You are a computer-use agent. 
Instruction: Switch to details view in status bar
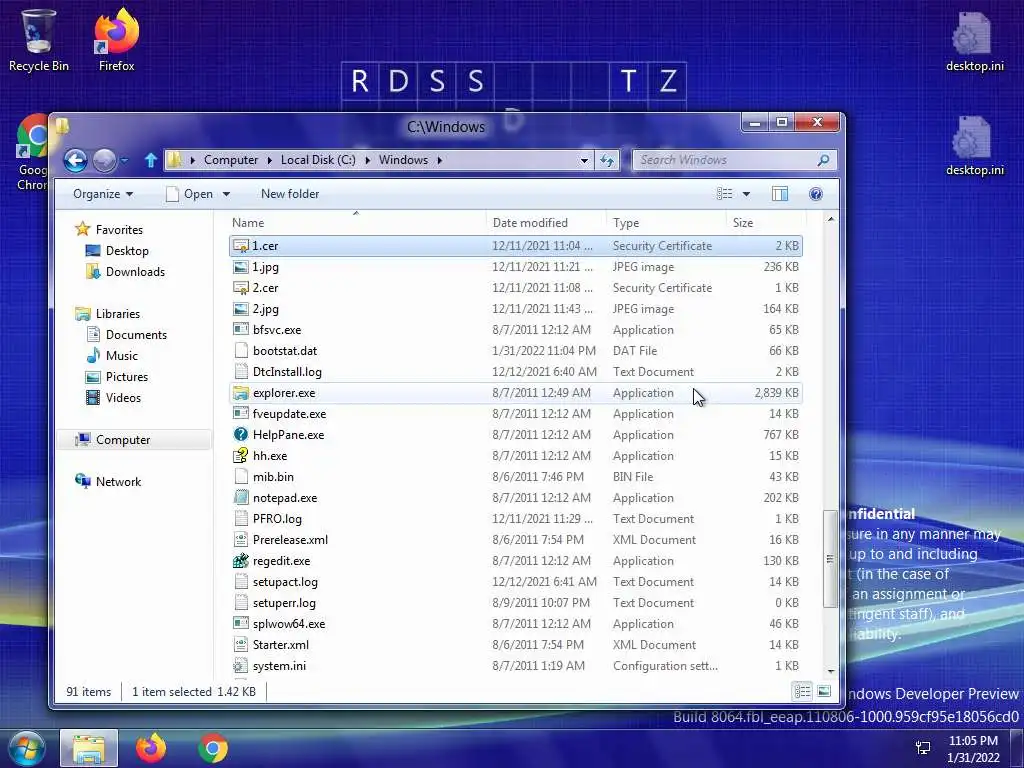tap(803, 691)
